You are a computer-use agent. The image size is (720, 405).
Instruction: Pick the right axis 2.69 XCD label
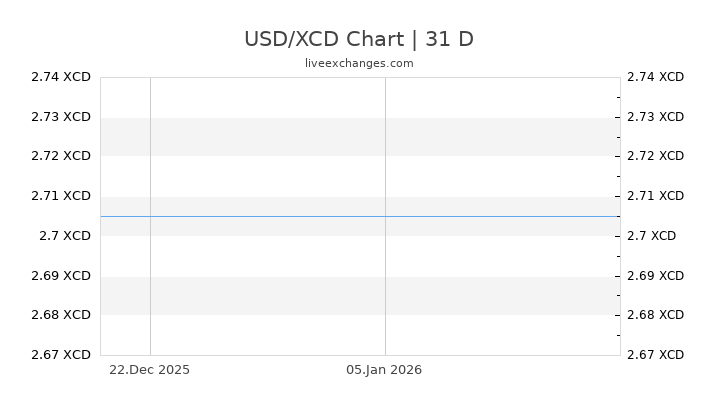point(655,275)
